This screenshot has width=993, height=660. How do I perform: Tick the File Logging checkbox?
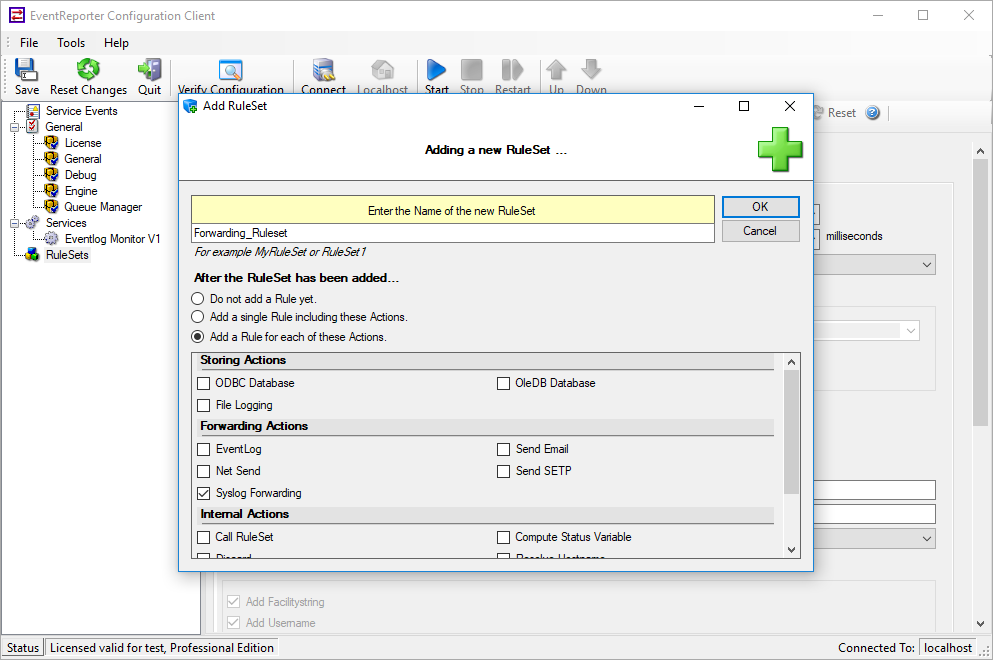click(x=203, y=405)
